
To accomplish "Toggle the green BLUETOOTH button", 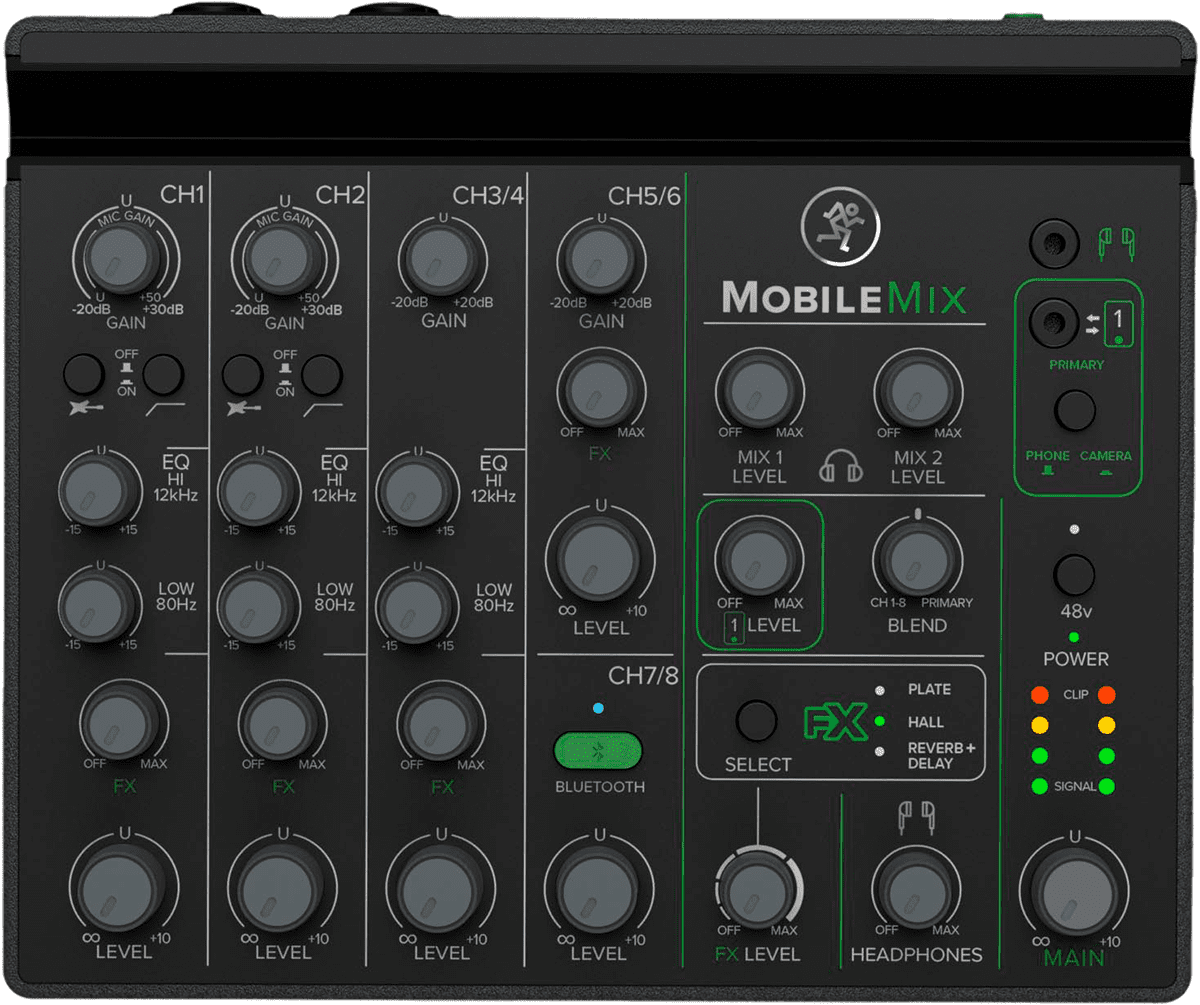I will (598, 753).
